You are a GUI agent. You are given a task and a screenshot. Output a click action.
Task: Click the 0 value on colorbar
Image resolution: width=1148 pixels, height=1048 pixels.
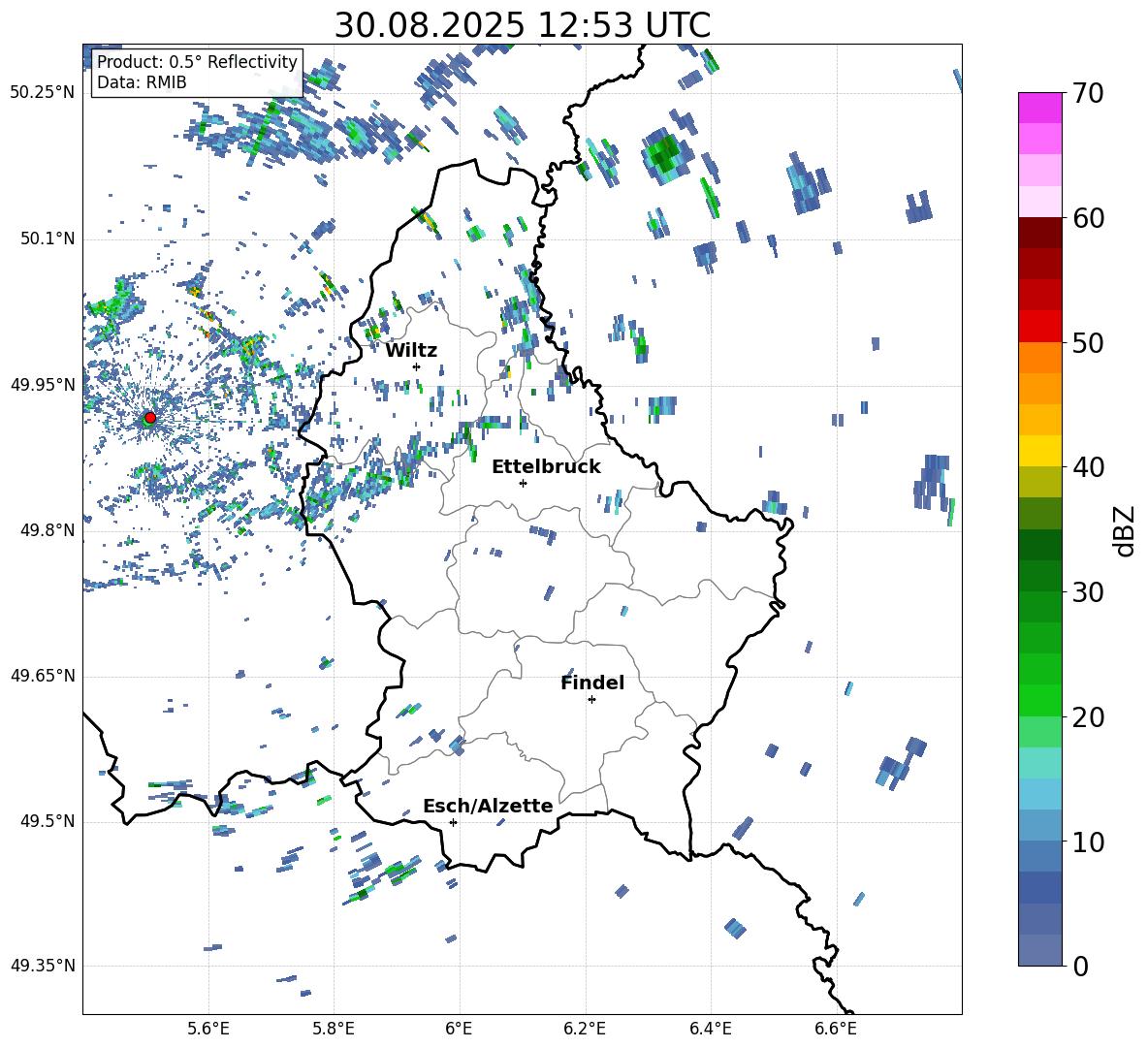[x=1080, y=967]
